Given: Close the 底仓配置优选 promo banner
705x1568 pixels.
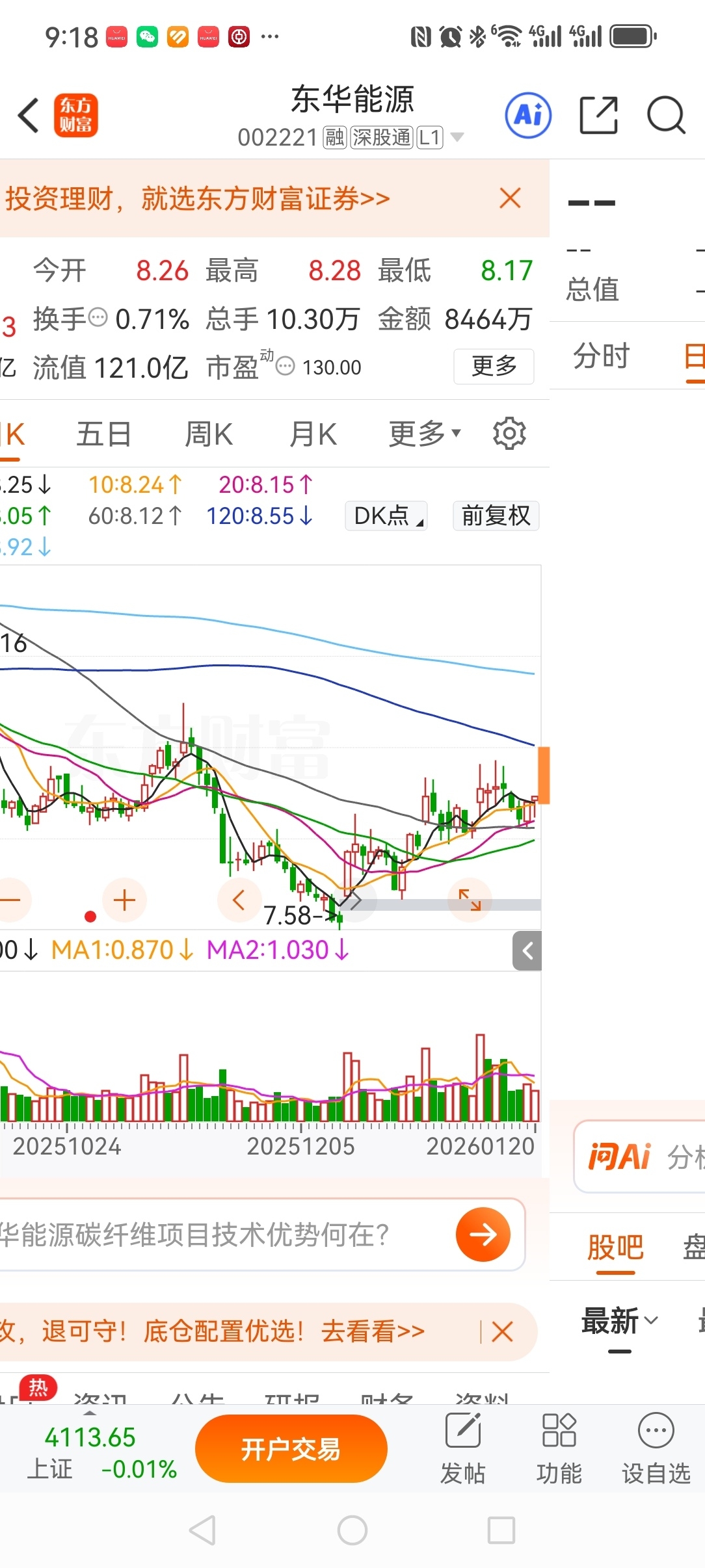Looking at the screenshot, I should (503, 1331).
